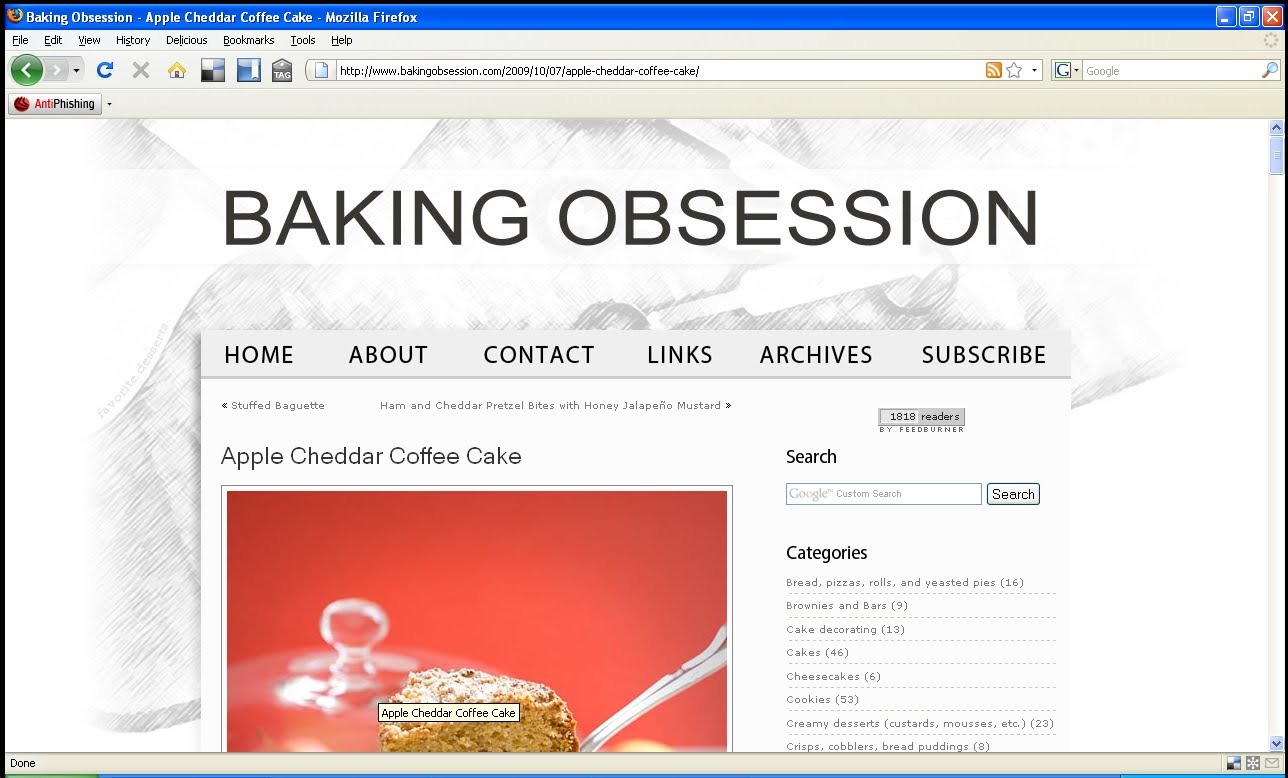Expand the AntiPhishing toolbar dropdown arrow
1288x778 pixels.
[109, 104]
